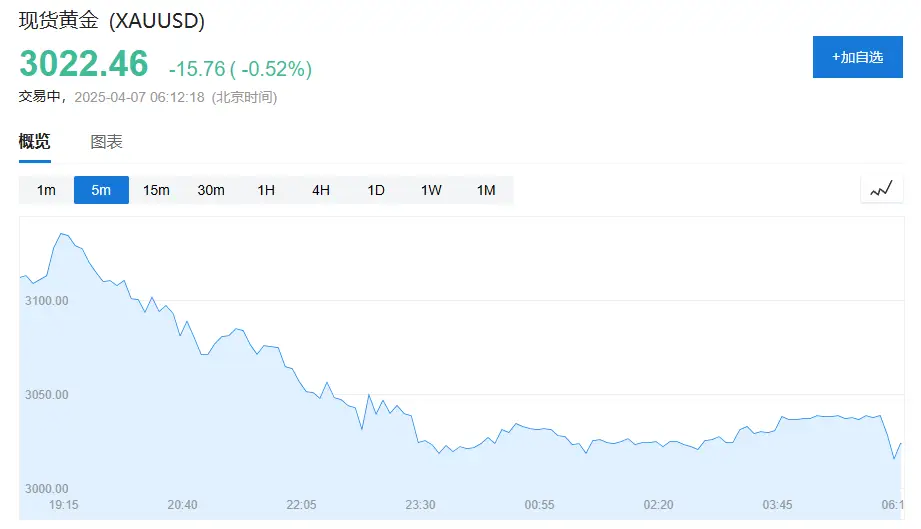Select the 1m timeframe
921x529 pixels.
[46, 190]
